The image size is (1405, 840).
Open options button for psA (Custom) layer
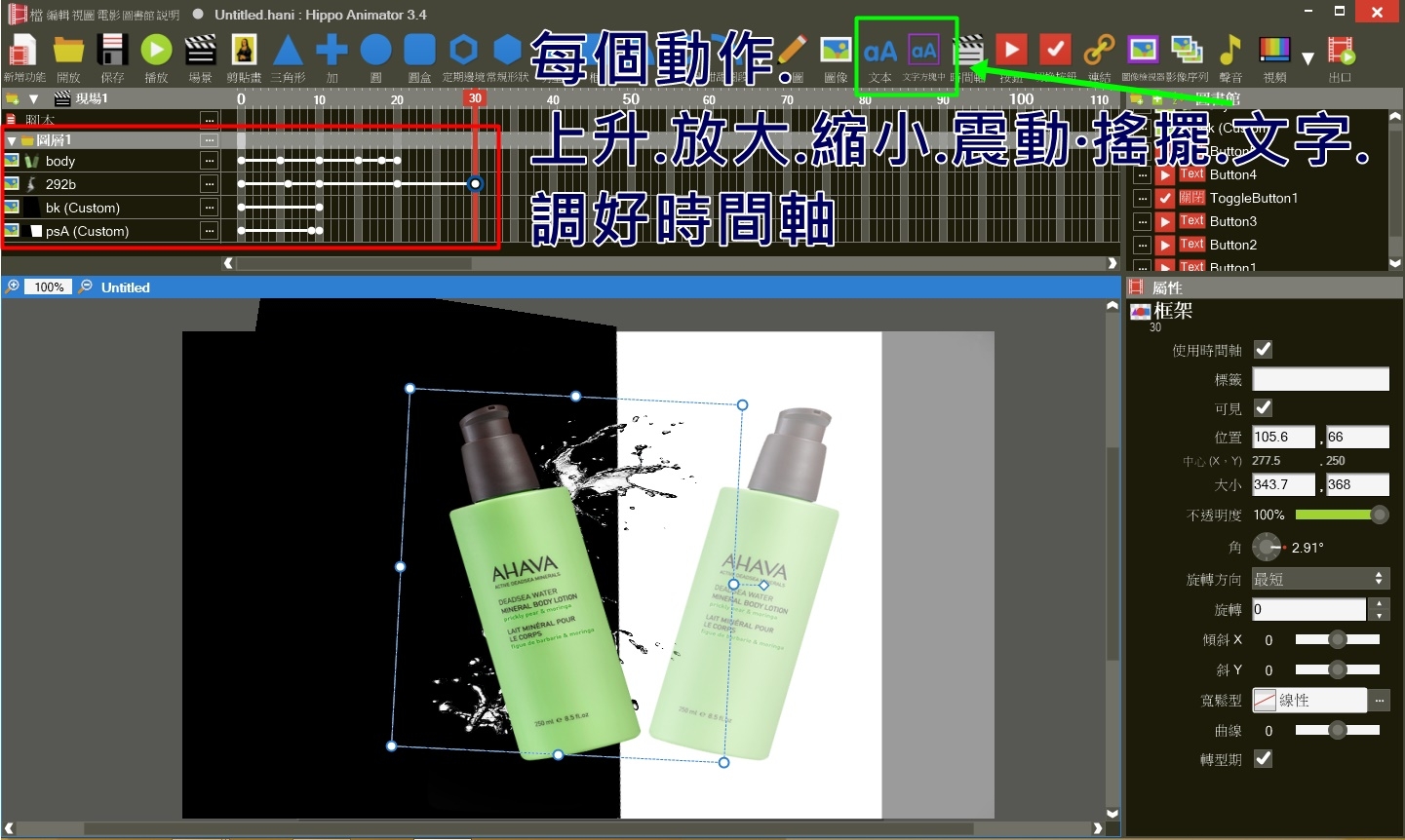click(209, 231)
